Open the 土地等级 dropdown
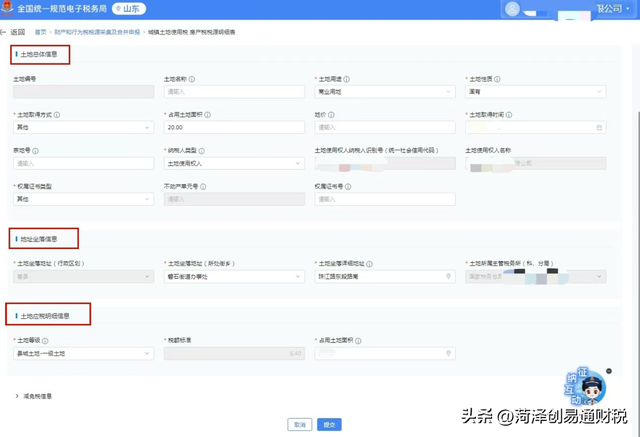 83,353
